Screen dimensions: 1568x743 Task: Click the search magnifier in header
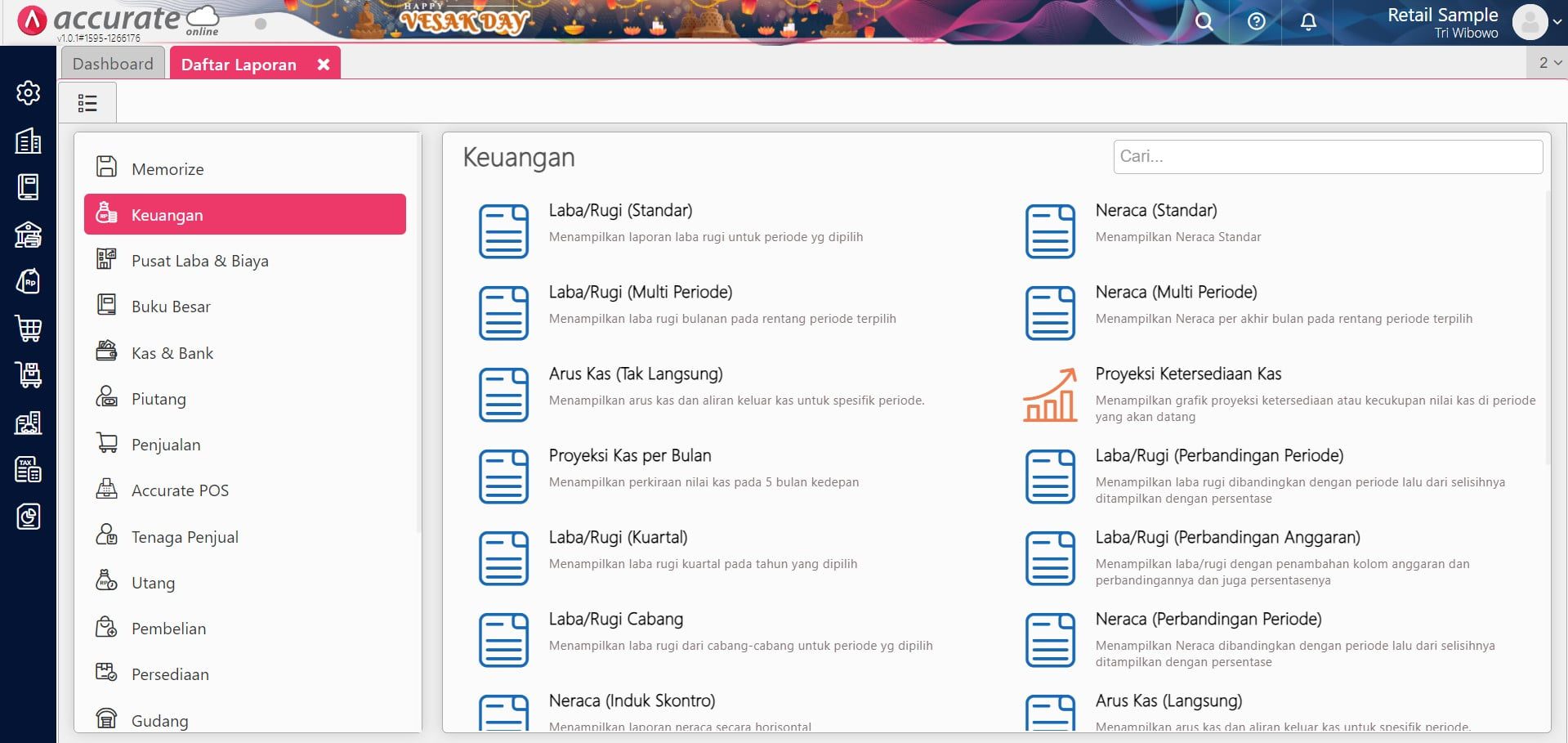pos(1204,22)
